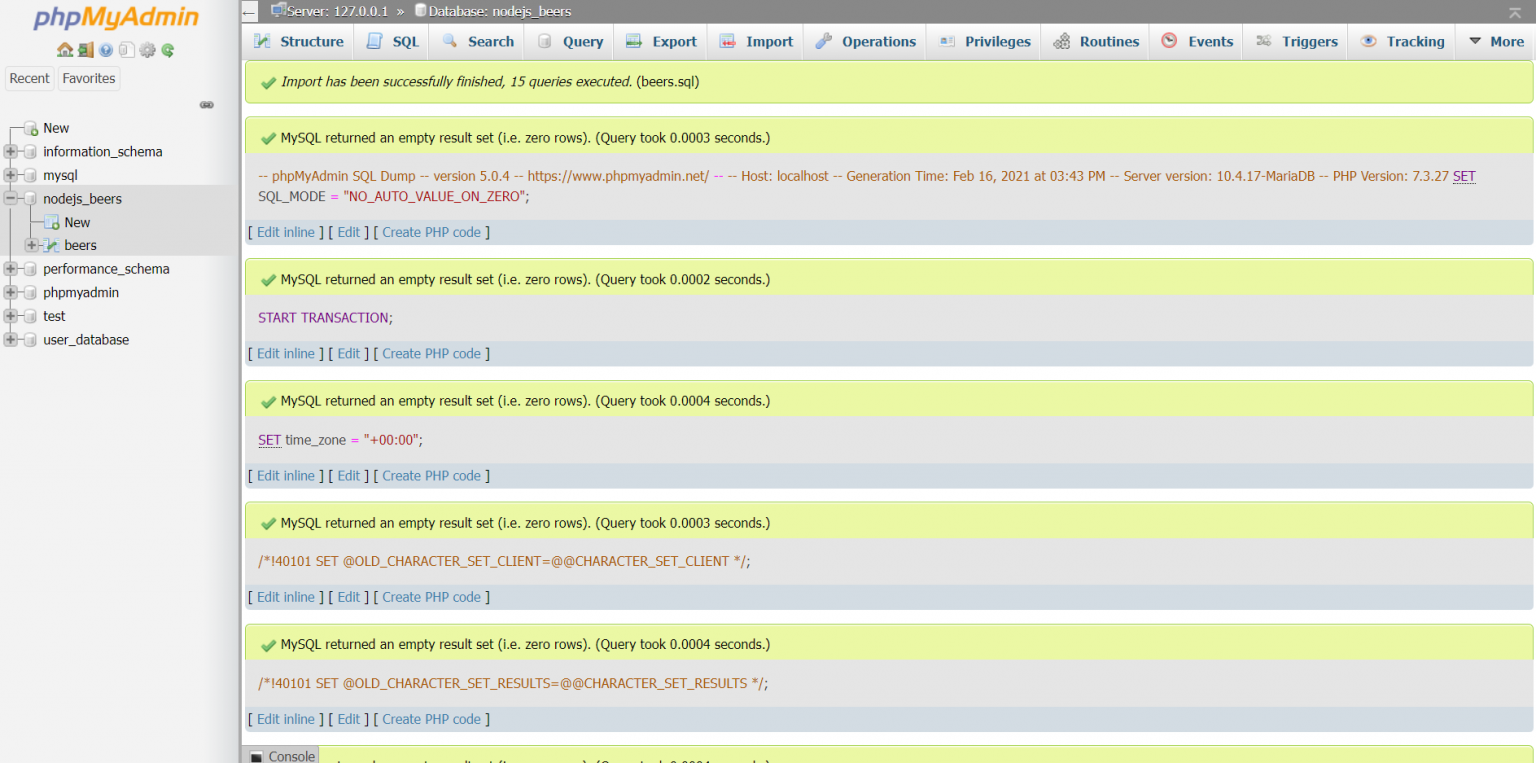The height and width of the screenshot is (763, 1536).
Task: Select the beers table in the sidebar
Action: coord(79,245)
